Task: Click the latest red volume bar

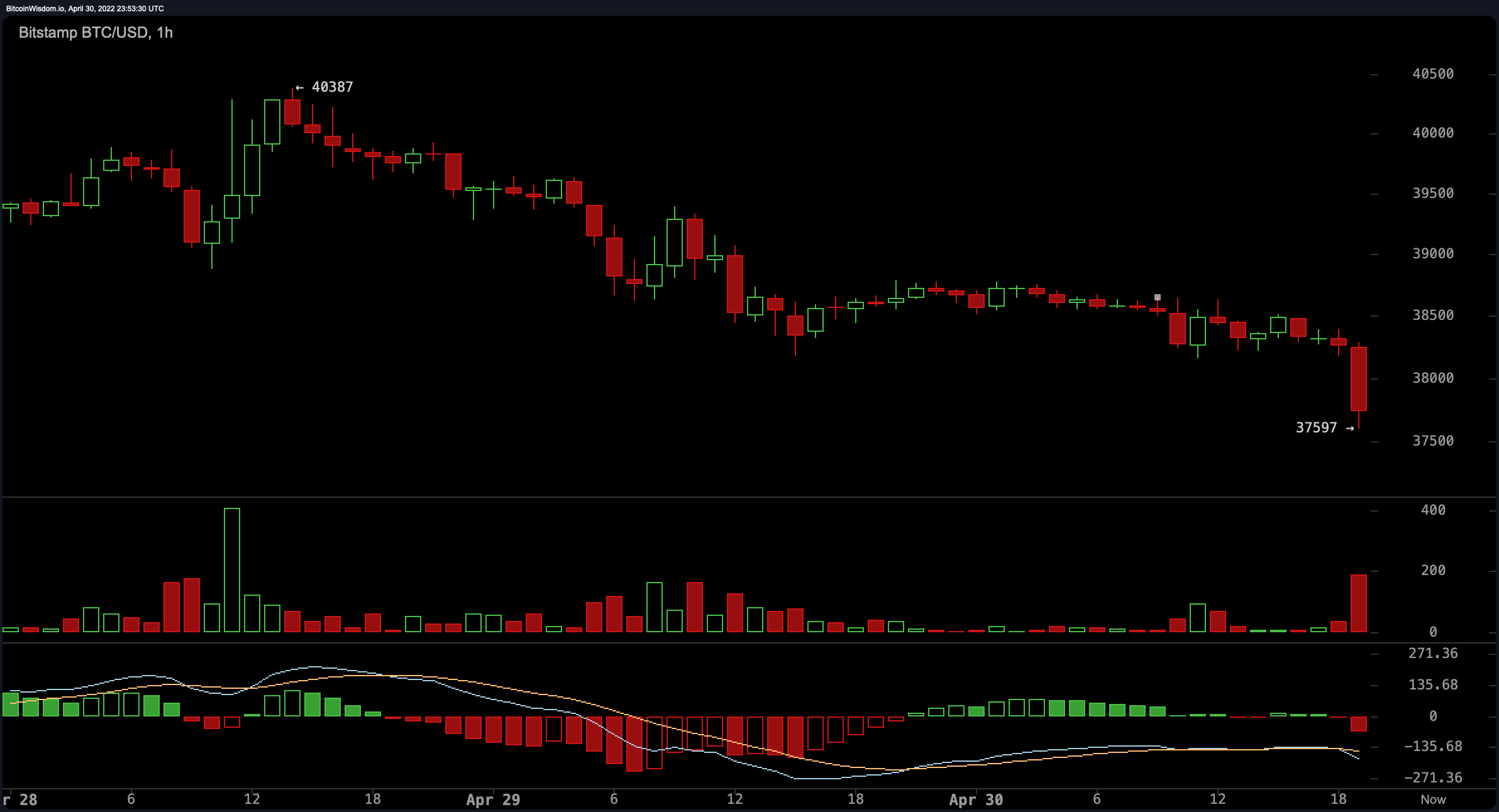Action: (x=1359, y=603)
